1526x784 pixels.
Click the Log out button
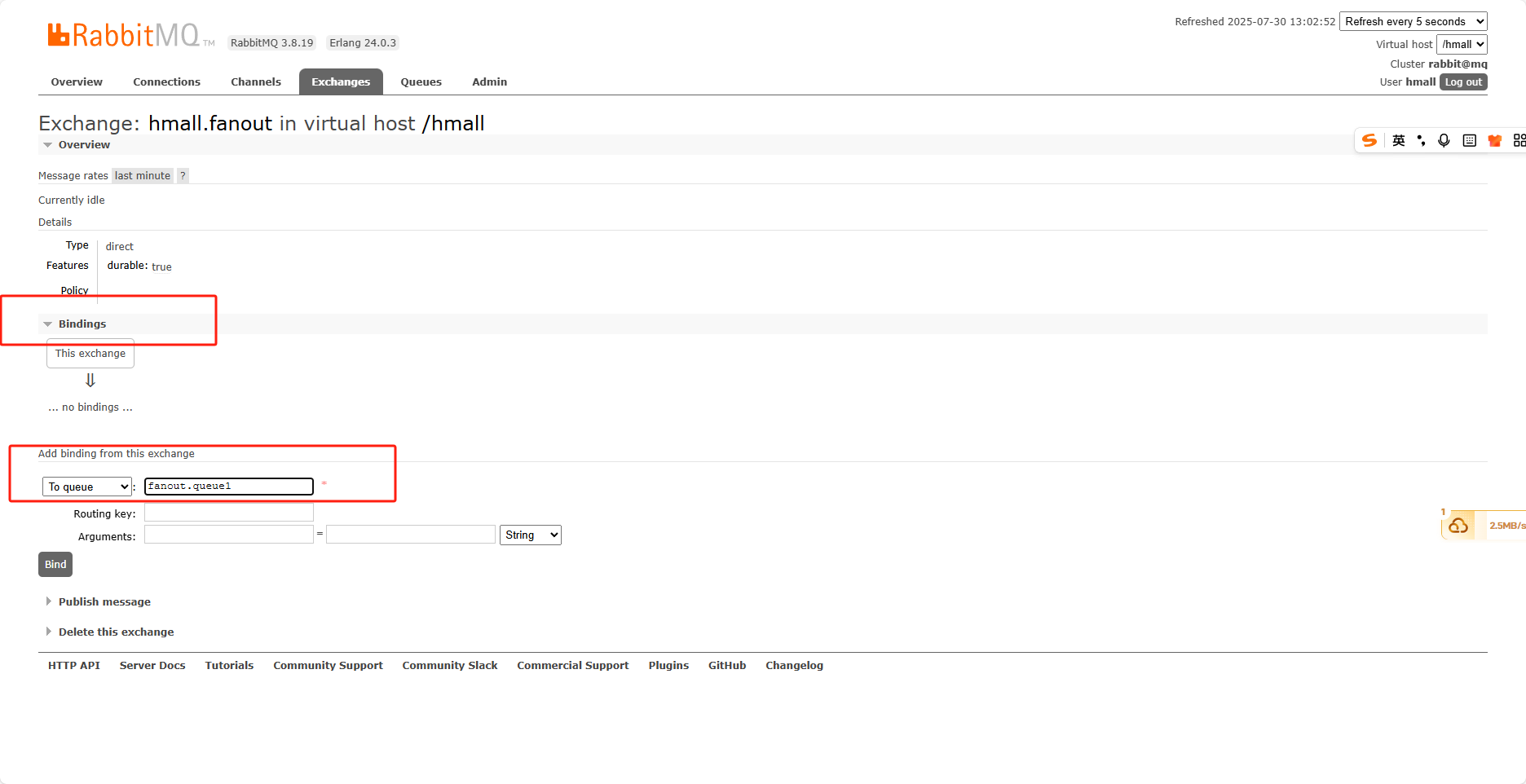tap(1463, 81)
